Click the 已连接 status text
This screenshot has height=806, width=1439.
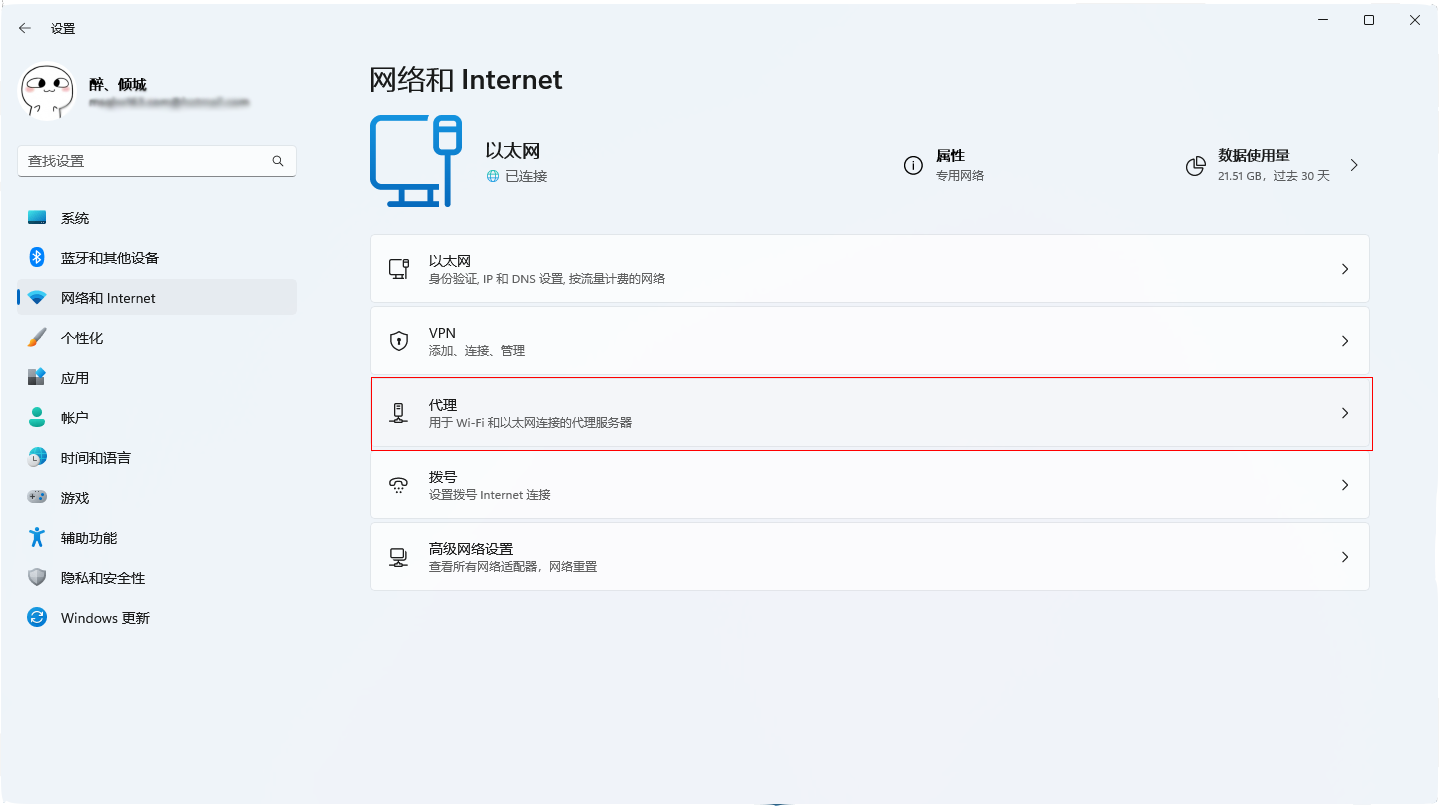526,176
